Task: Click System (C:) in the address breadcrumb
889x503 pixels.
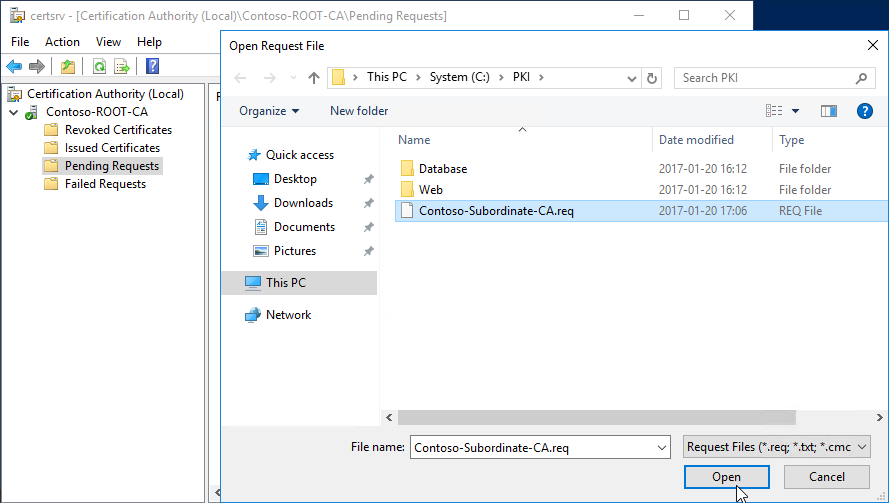Action: tap(459, 77)
